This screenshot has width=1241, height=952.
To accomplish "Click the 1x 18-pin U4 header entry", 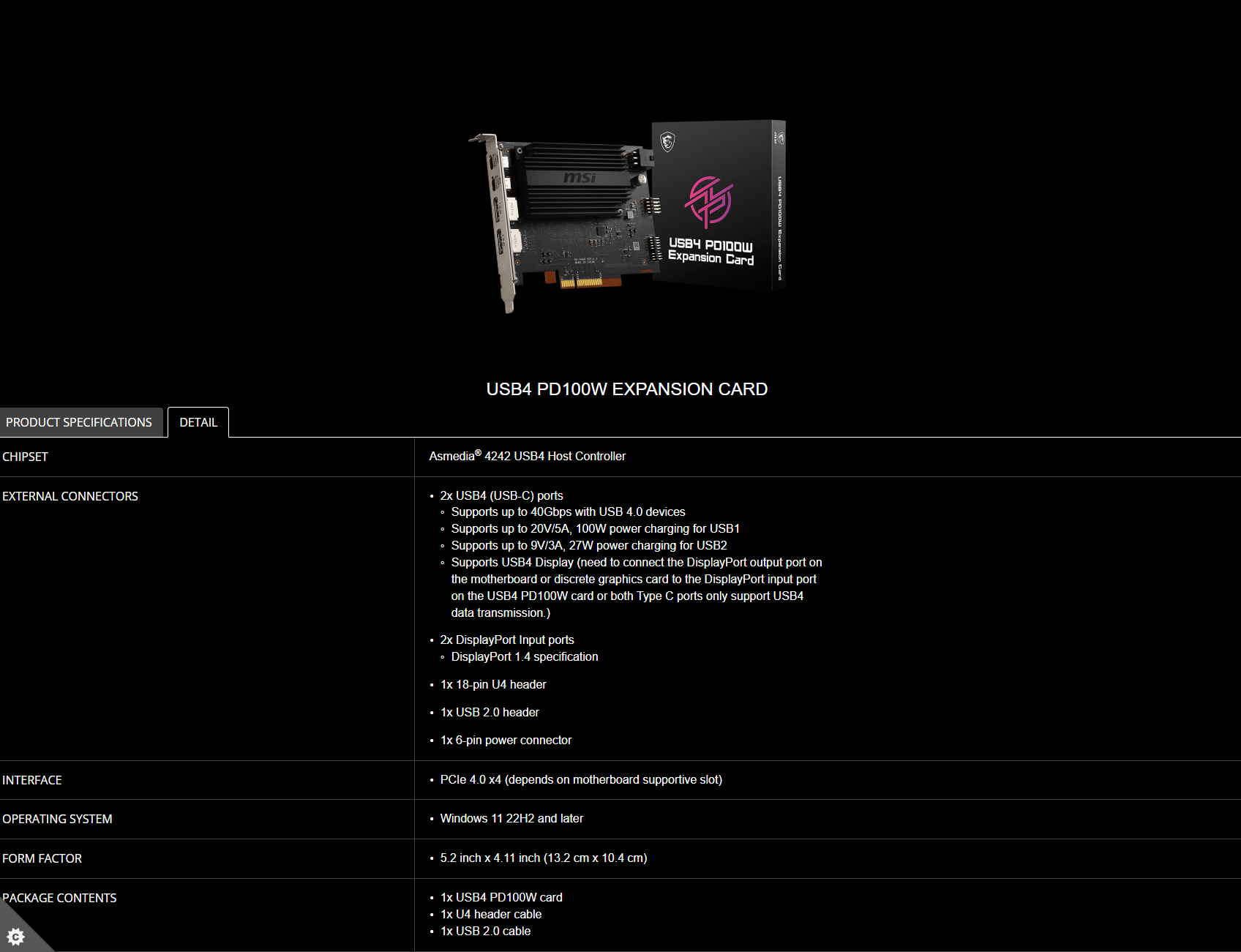I will tap(493, 684).
